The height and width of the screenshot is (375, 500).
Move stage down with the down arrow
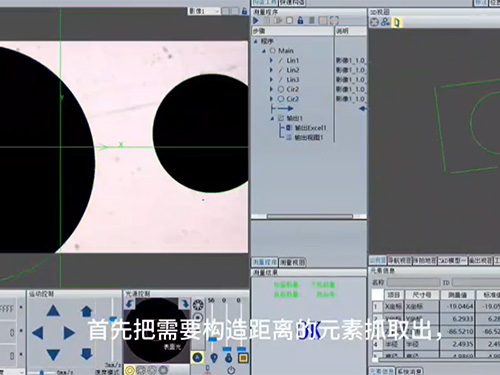pos(53,355)
